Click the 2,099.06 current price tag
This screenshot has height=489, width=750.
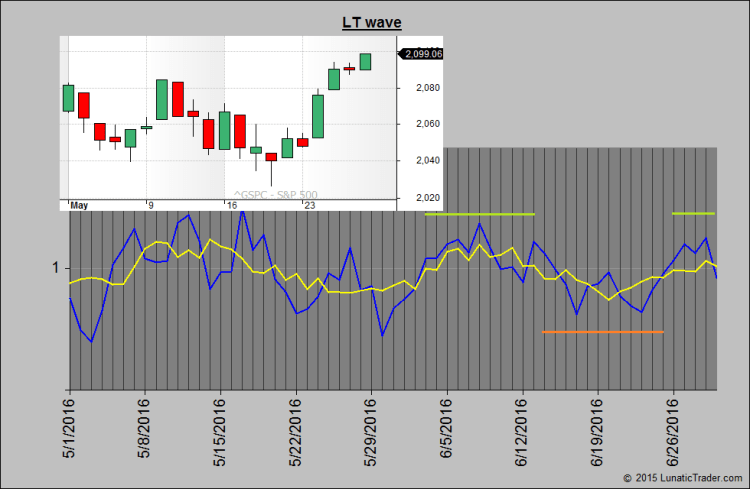pyautogui.click(x=421, y=54)
